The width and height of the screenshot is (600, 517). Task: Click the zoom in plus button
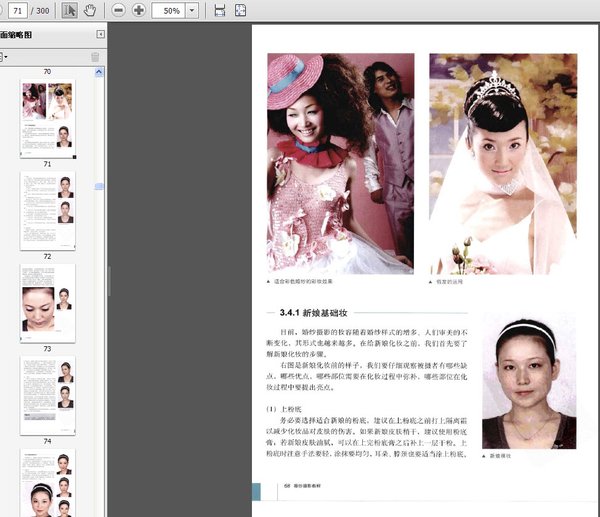(x=138, y=10)
